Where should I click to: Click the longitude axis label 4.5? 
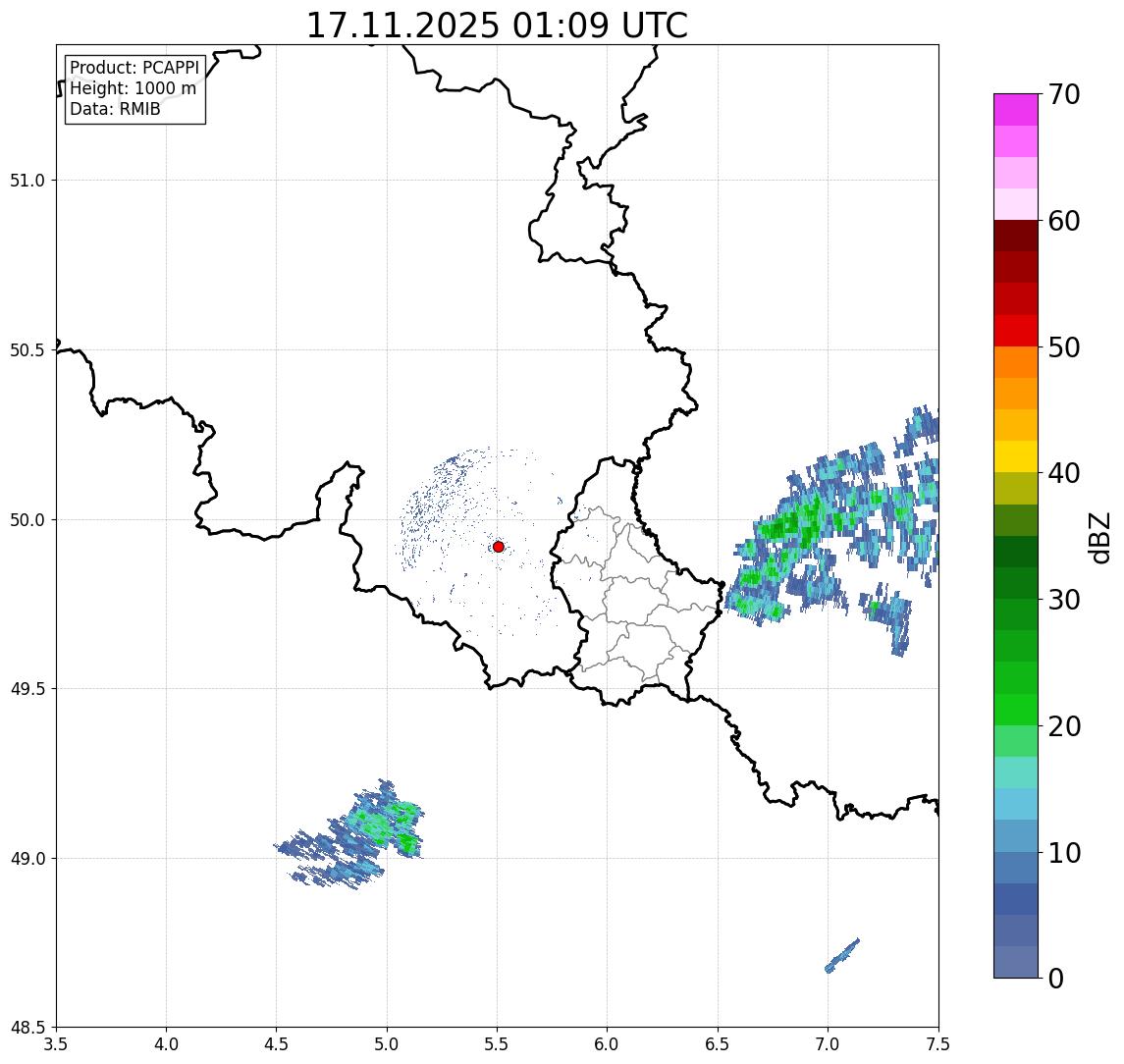[277, 1044]
